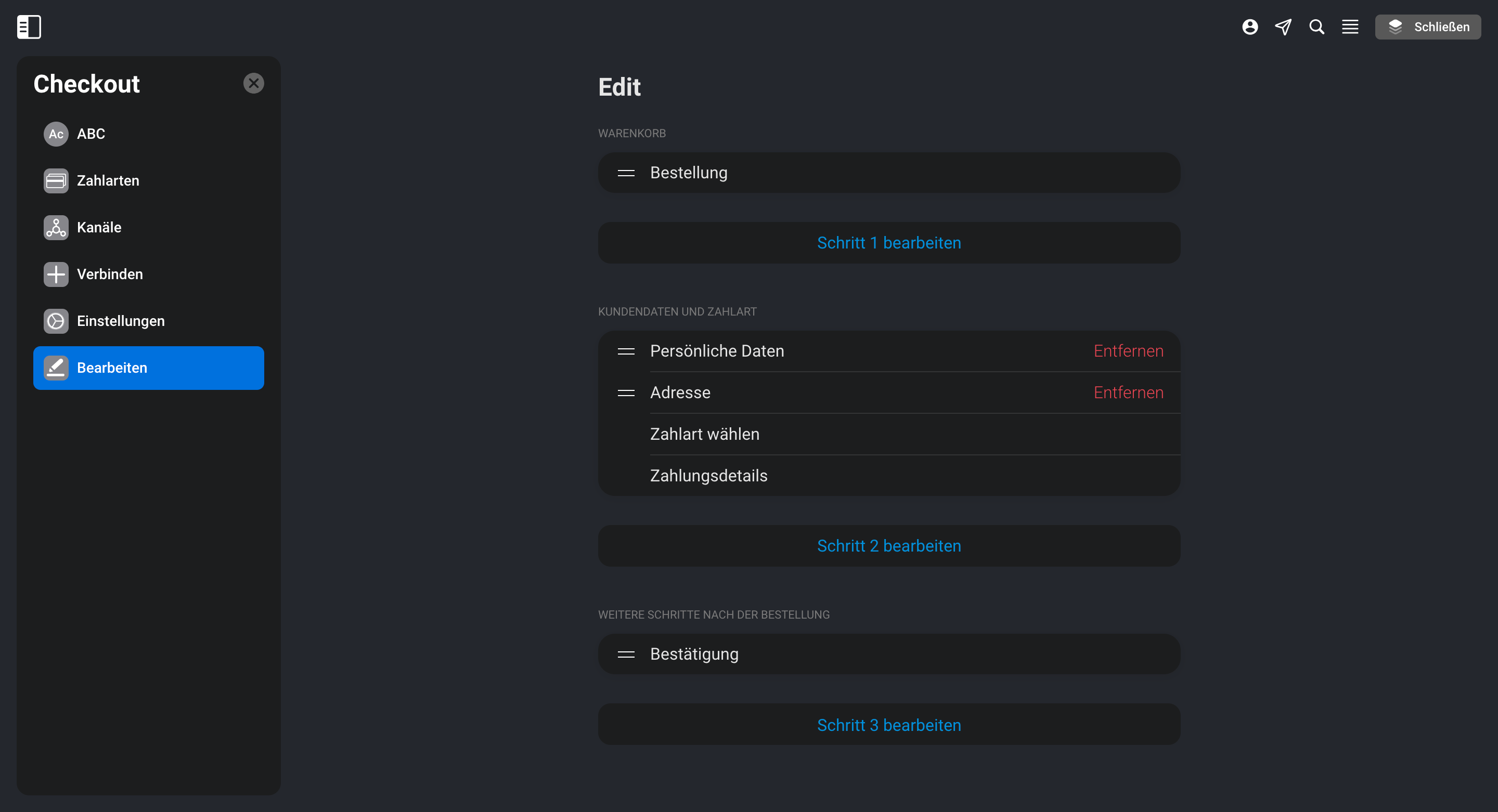Open the user account icon

point(1250,27)
